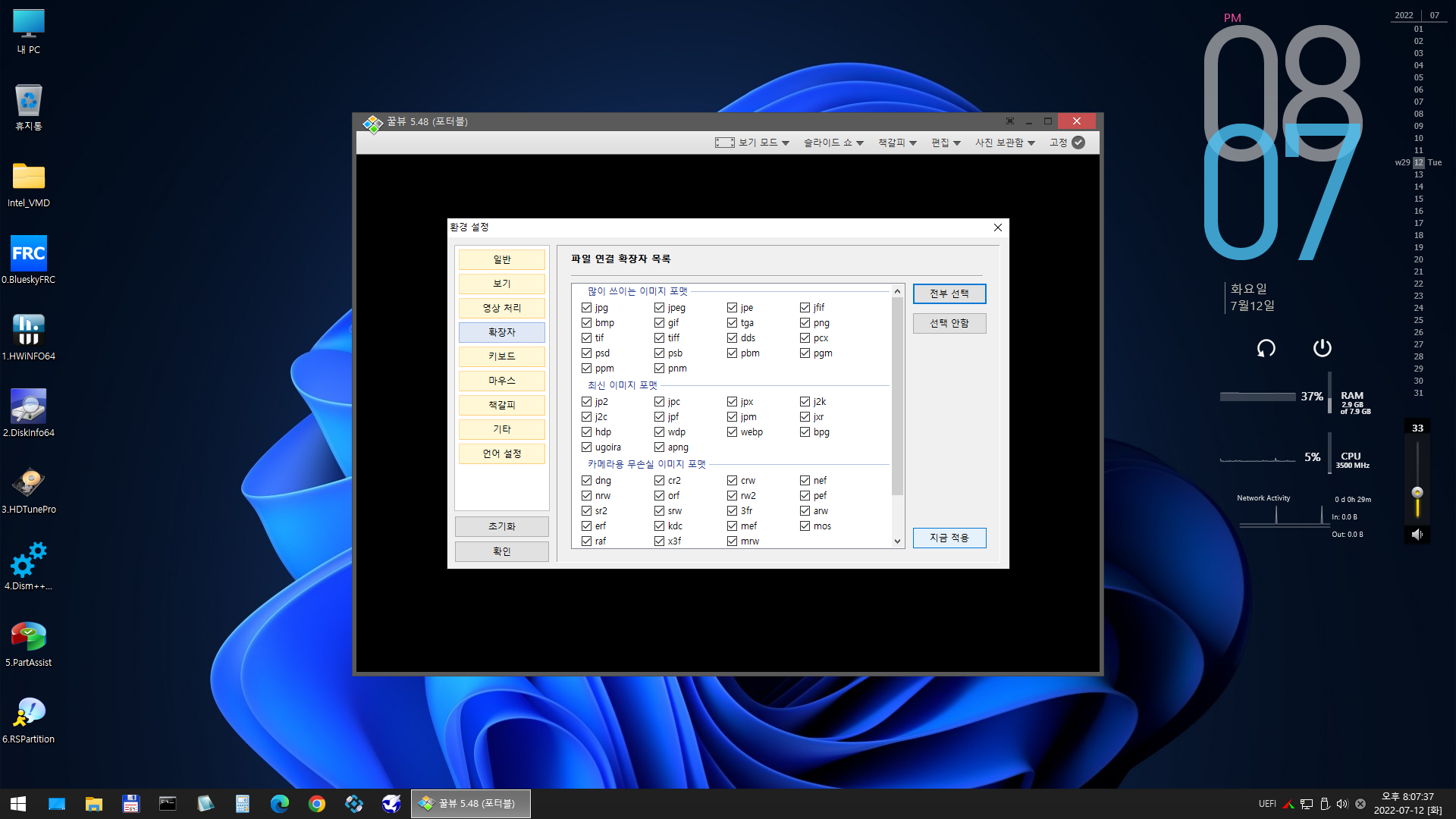1456x819 pixels.
Task: Launch 3.HDTunePro desktop shortcut
Action: click(29, 491)
